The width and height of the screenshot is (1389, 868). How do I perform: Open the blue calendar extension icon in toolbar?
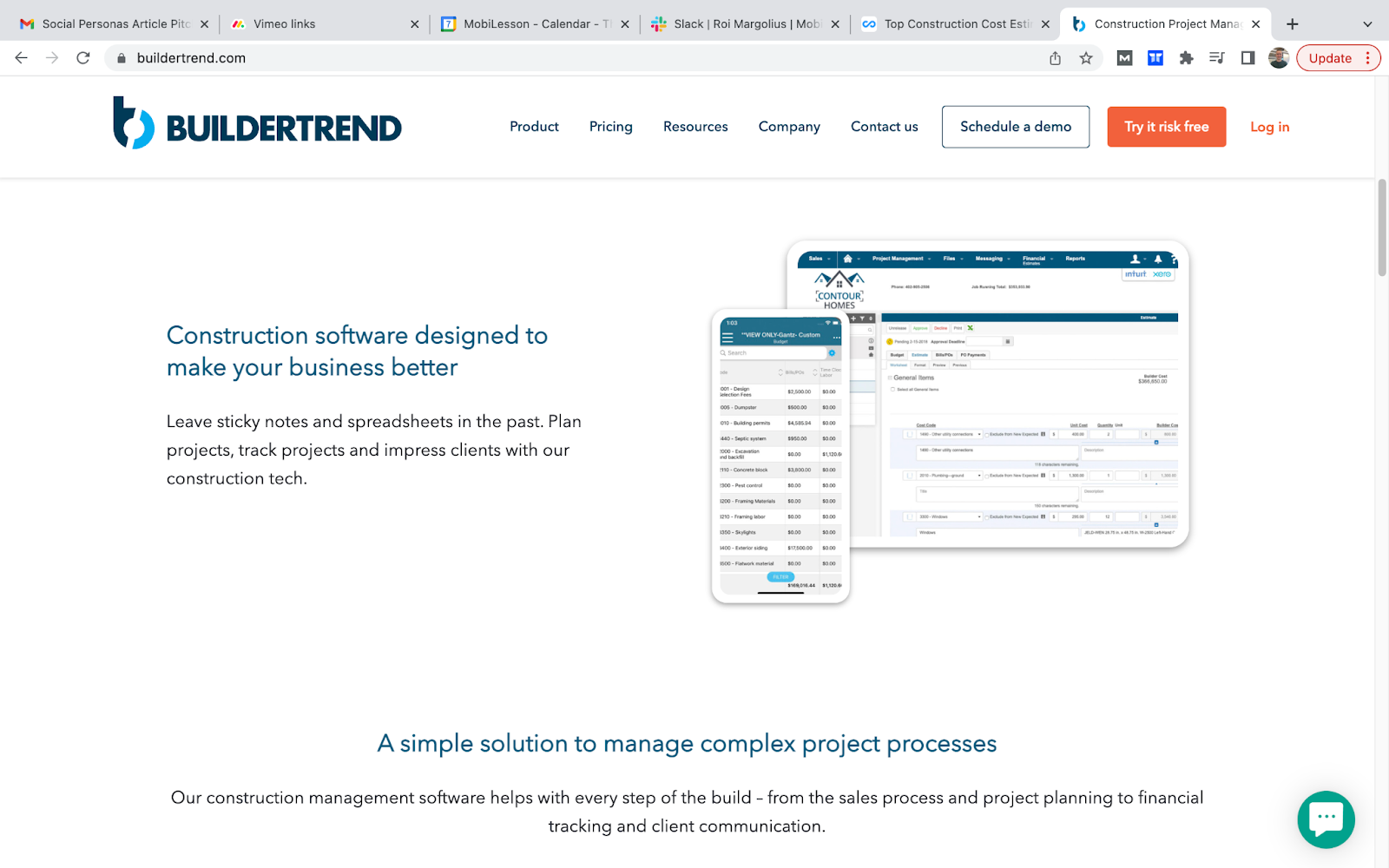point(1155,58)
